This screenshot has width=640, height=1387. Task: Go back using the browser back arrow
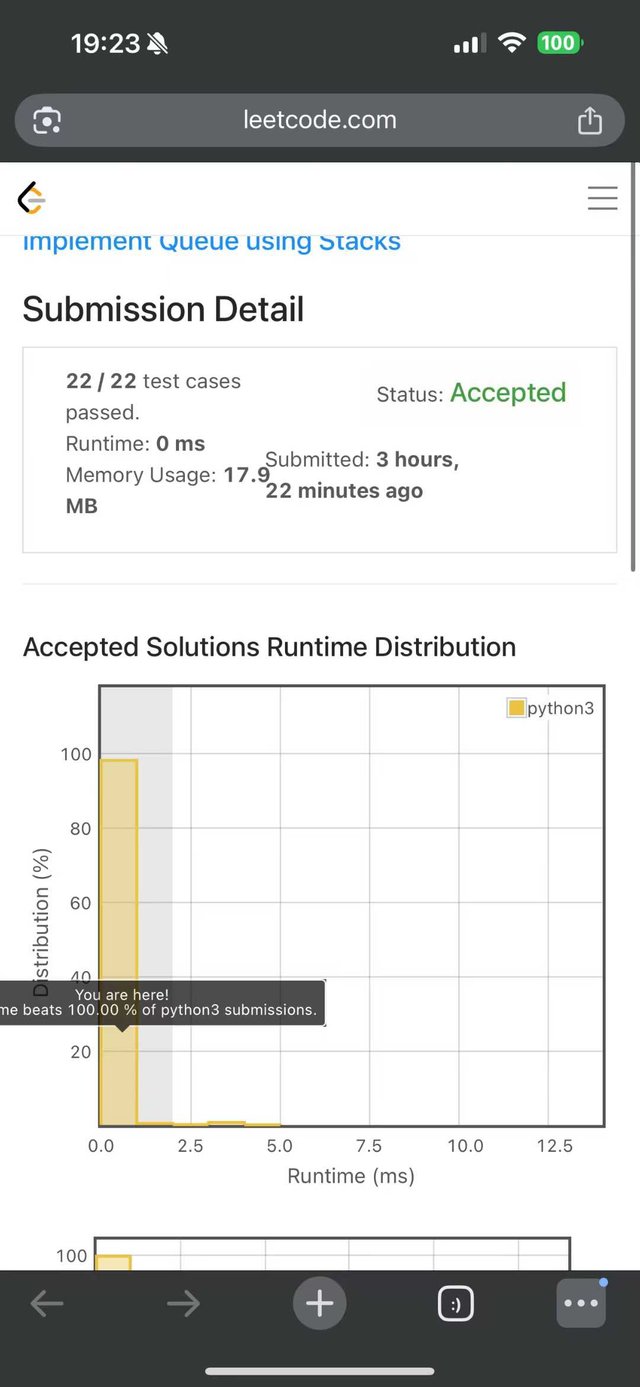tap(47, 1303)
